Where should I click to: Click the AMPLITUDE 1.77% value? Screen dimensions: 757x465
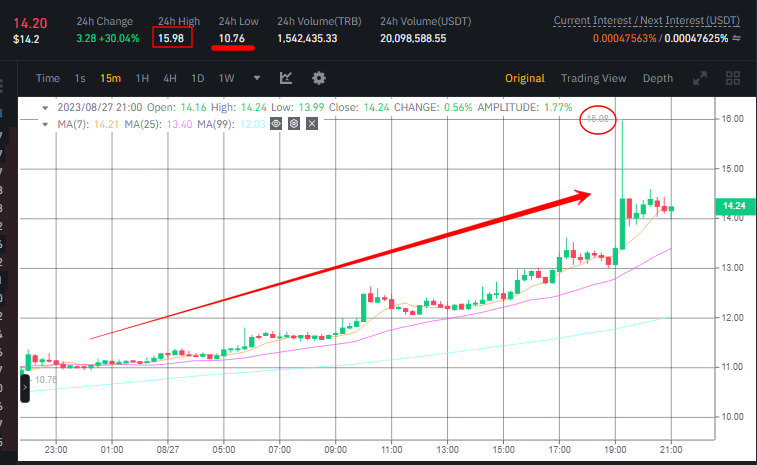coord(558,107)
